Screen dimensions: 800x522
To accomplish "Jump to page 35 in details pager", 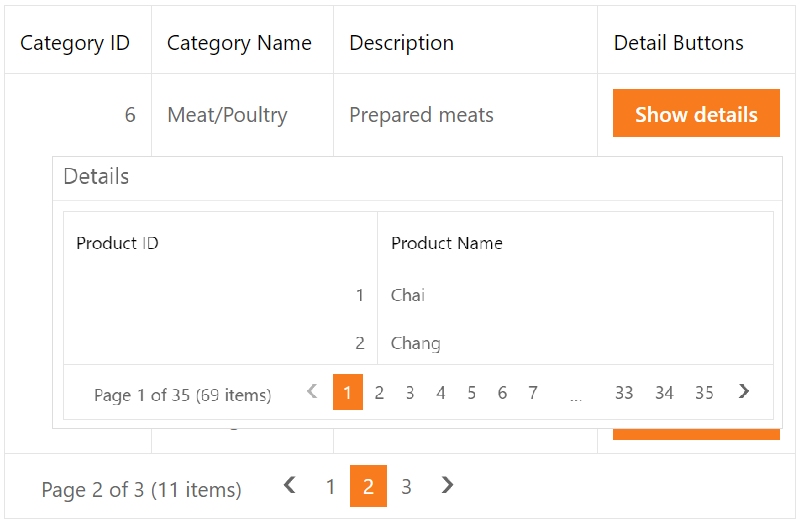I will (704, 393).
